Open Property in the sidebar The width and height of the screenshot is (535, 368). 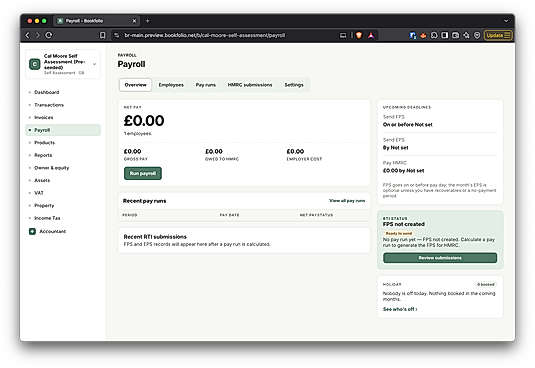pyautogui.click(x=44, y=205)
